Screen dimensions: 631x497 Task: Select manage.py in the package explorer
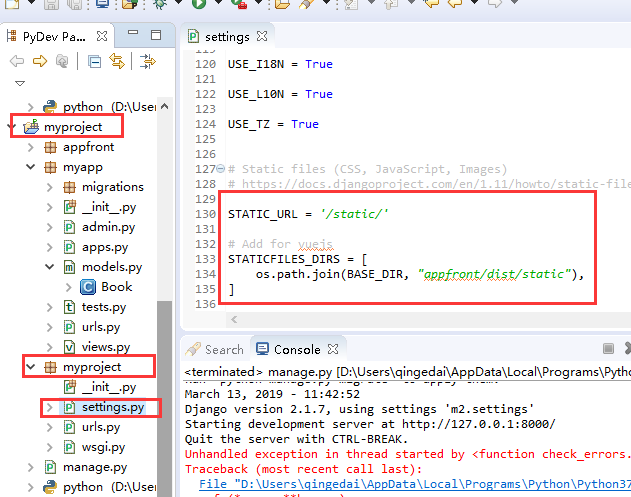[95, 467]
